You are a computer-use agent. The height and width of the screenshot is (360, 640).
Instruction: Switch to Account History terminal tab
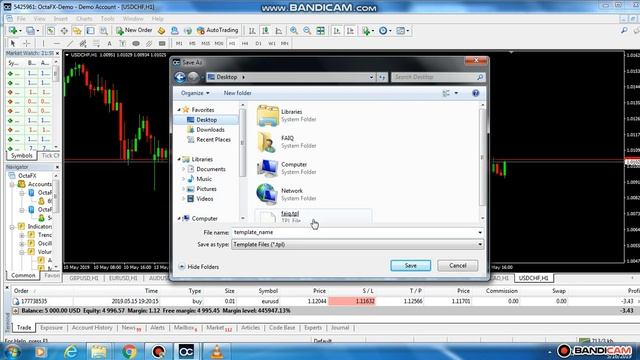[92, 328]
